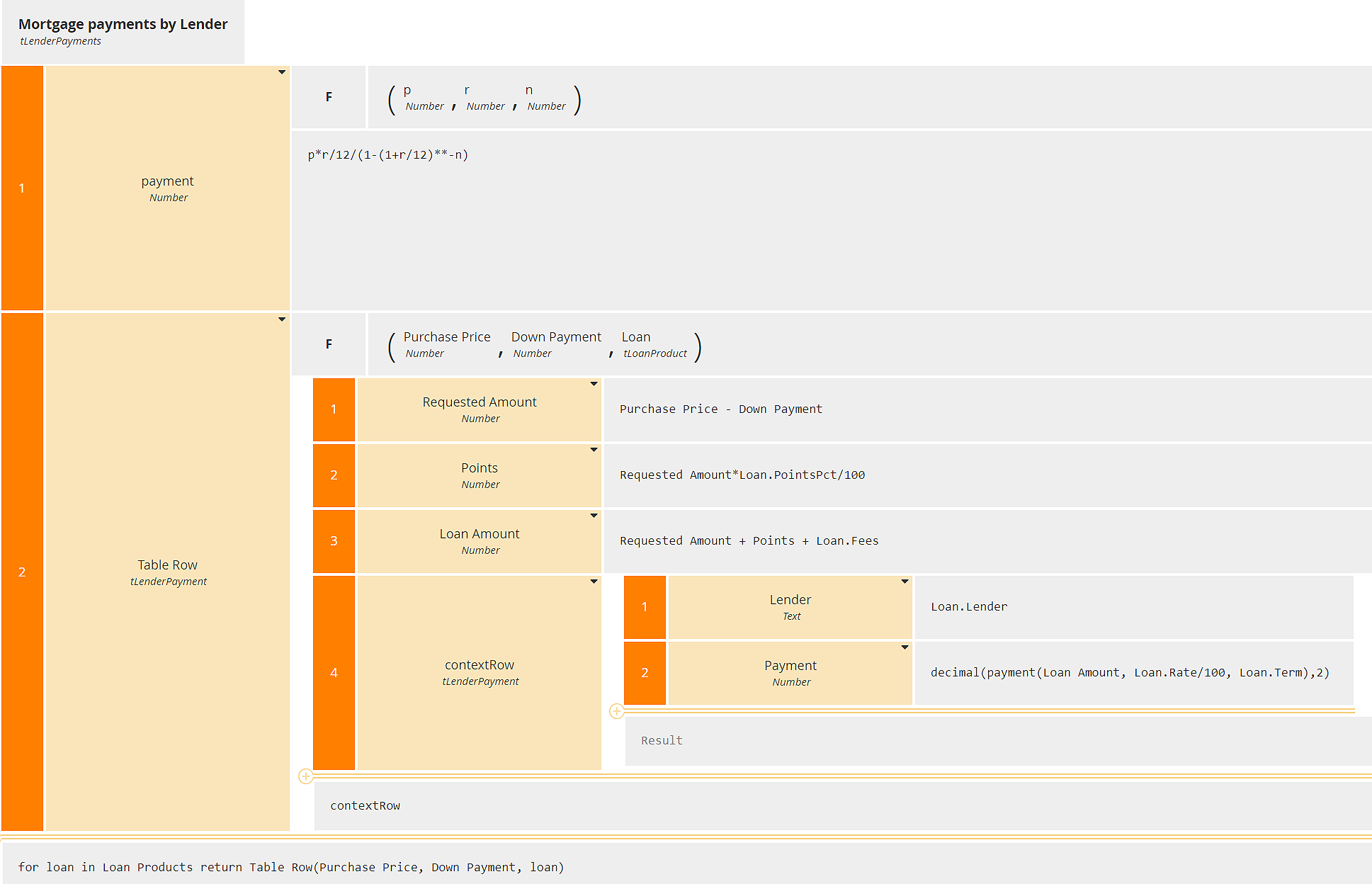Open Loan Amount cell dropdown arrow

pyautogui.click(x=594, y=516)
